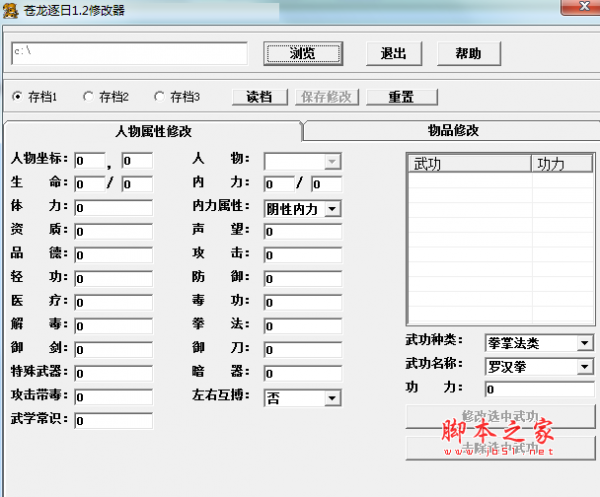Click the 体力 input field
Image resolution: width=600 pixels, height=497 pixels.
pos(114,208)
